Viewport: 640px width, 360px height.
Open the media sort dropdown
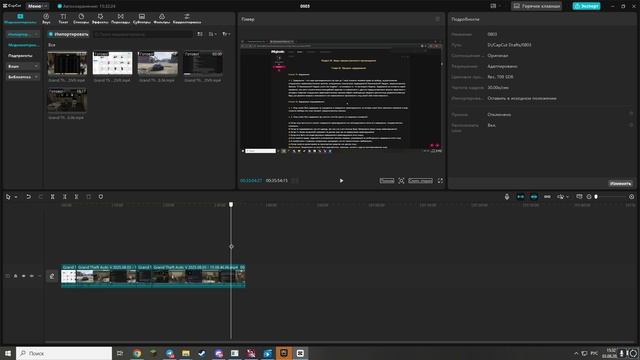tap(213, 34)
